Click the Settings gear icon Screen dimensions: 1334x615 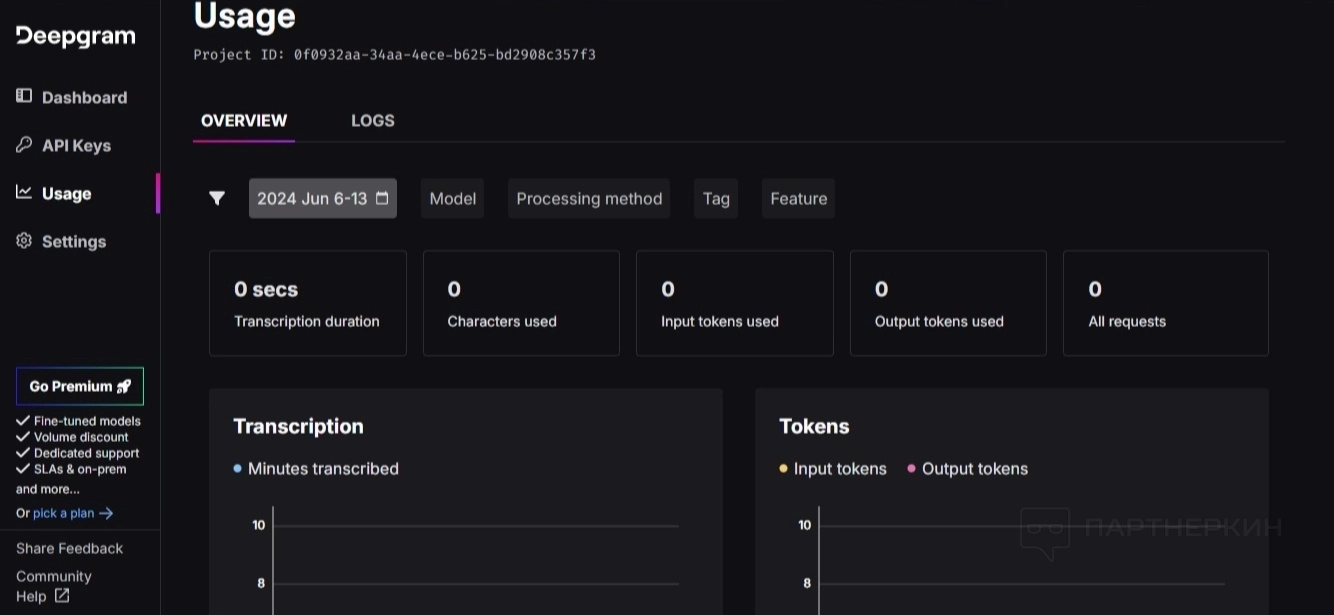point(24,241)
